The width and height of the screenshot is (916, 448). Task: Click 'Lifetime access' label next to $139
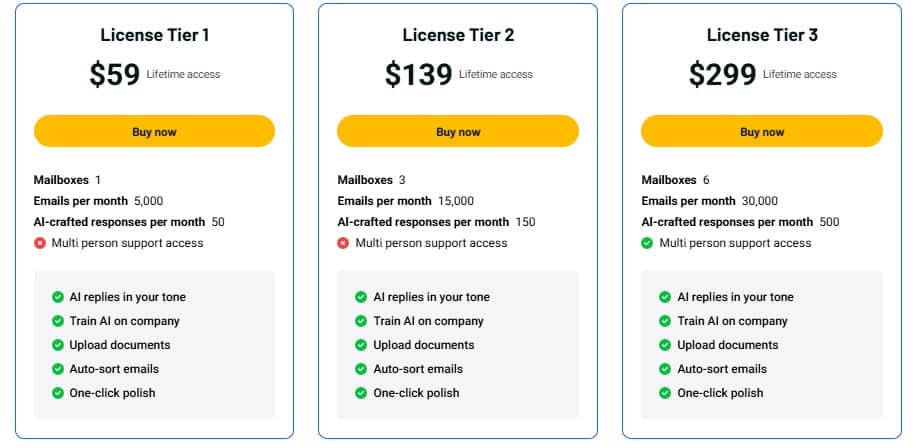pyautogui.click(x=496, y=75)
